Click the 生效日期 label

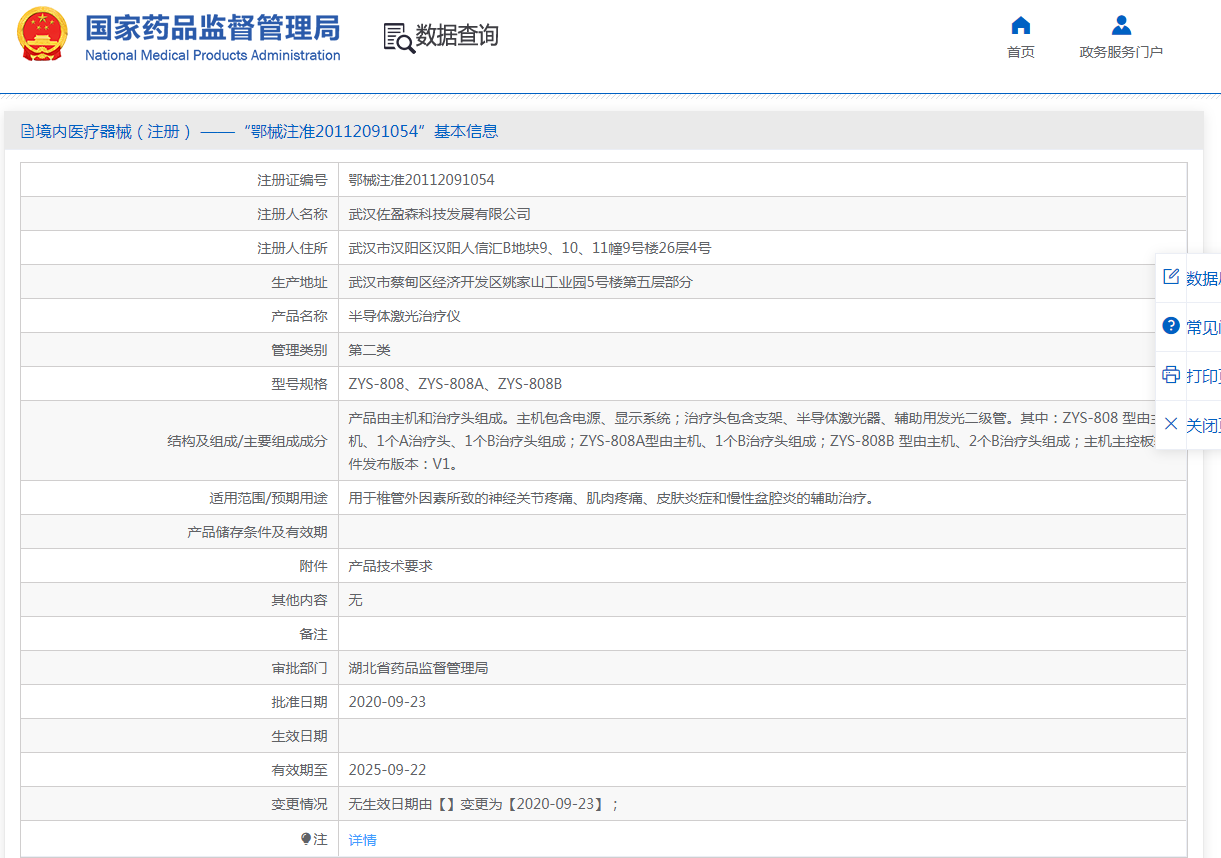pyautogui.click(x=299, y=736)
